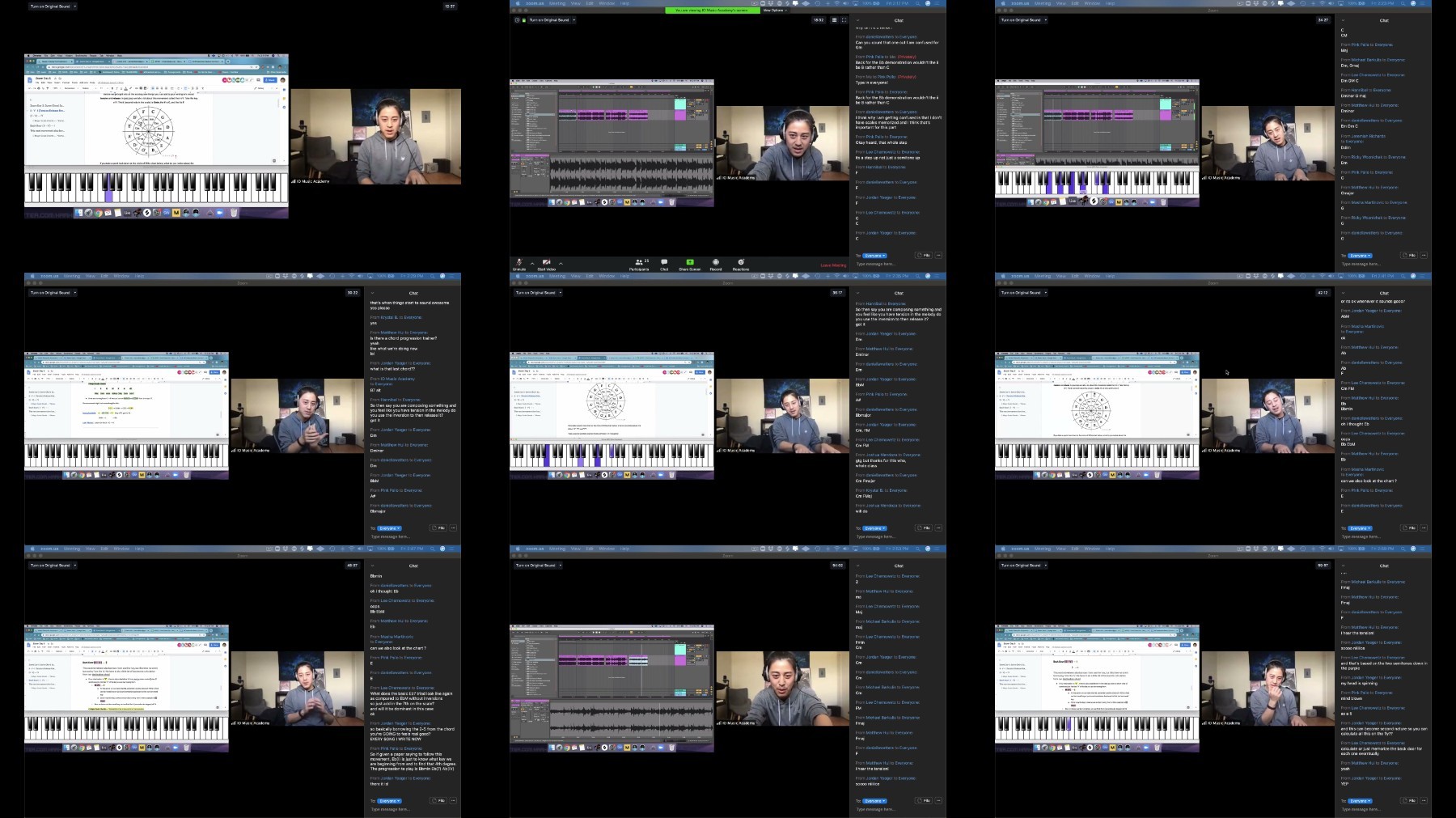The width and height of the screenshot is (1456, 818).
Task: Open the zoom.us menu in the 48:07 frame
Action: [50, 549]
